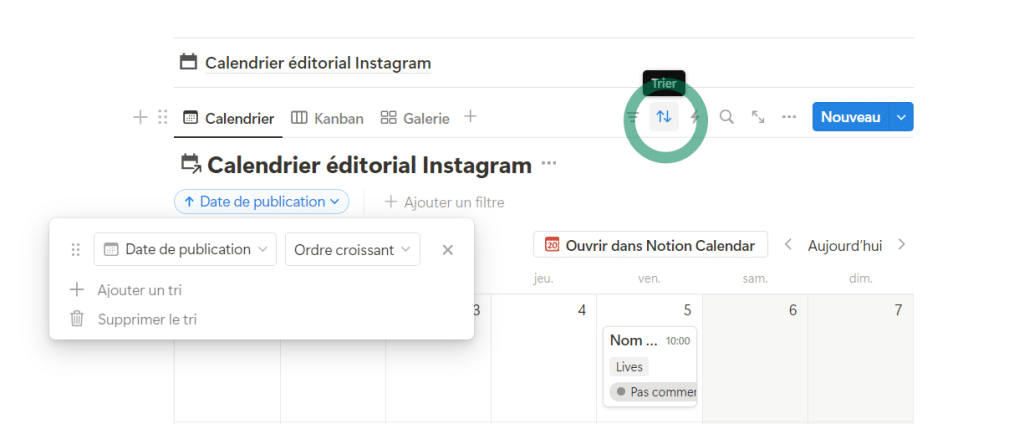
Task: Grab the sort rule drag handle
Action: pyautogui.click(x=75, y=250)
